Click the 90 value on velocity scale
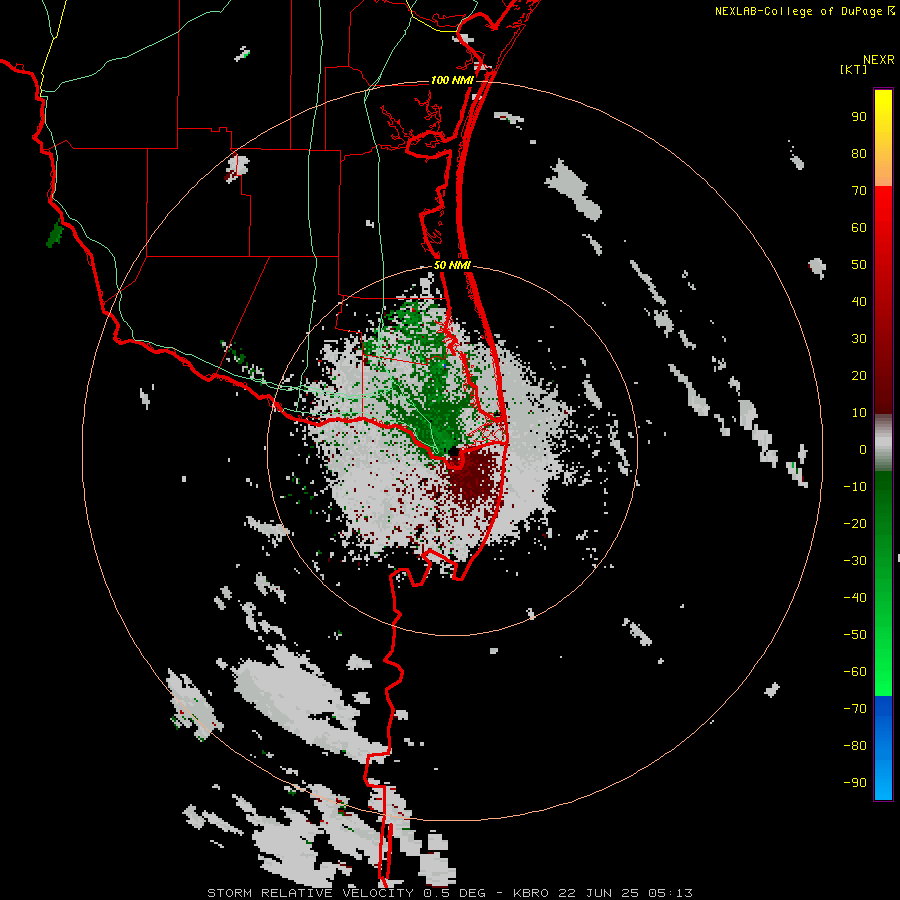Screen dimensions: 900x900 (859, 117)
